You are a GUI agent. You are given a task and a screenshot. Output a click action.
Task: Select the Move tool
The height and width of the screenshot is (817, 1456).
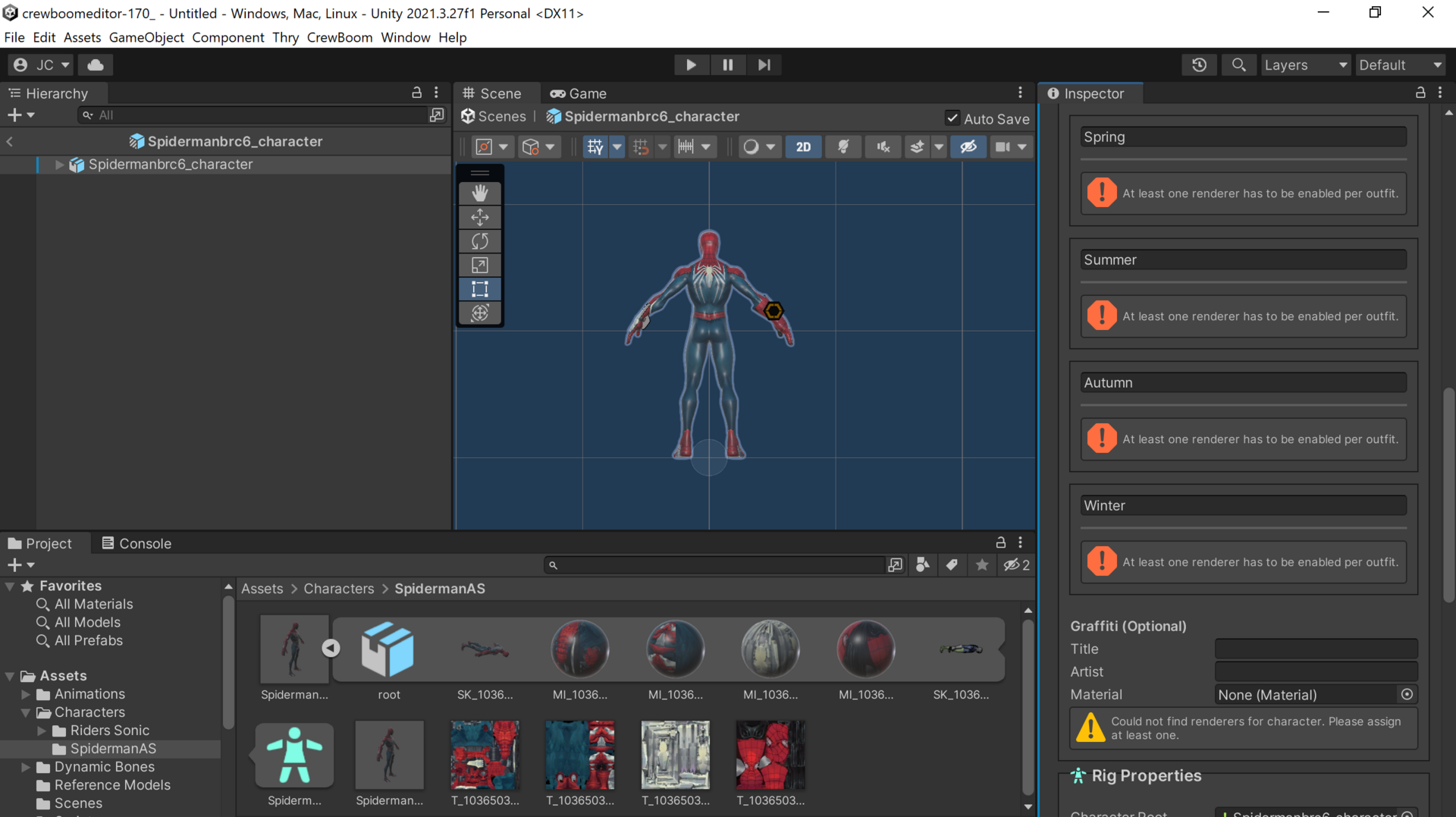(x=480, y=217)
